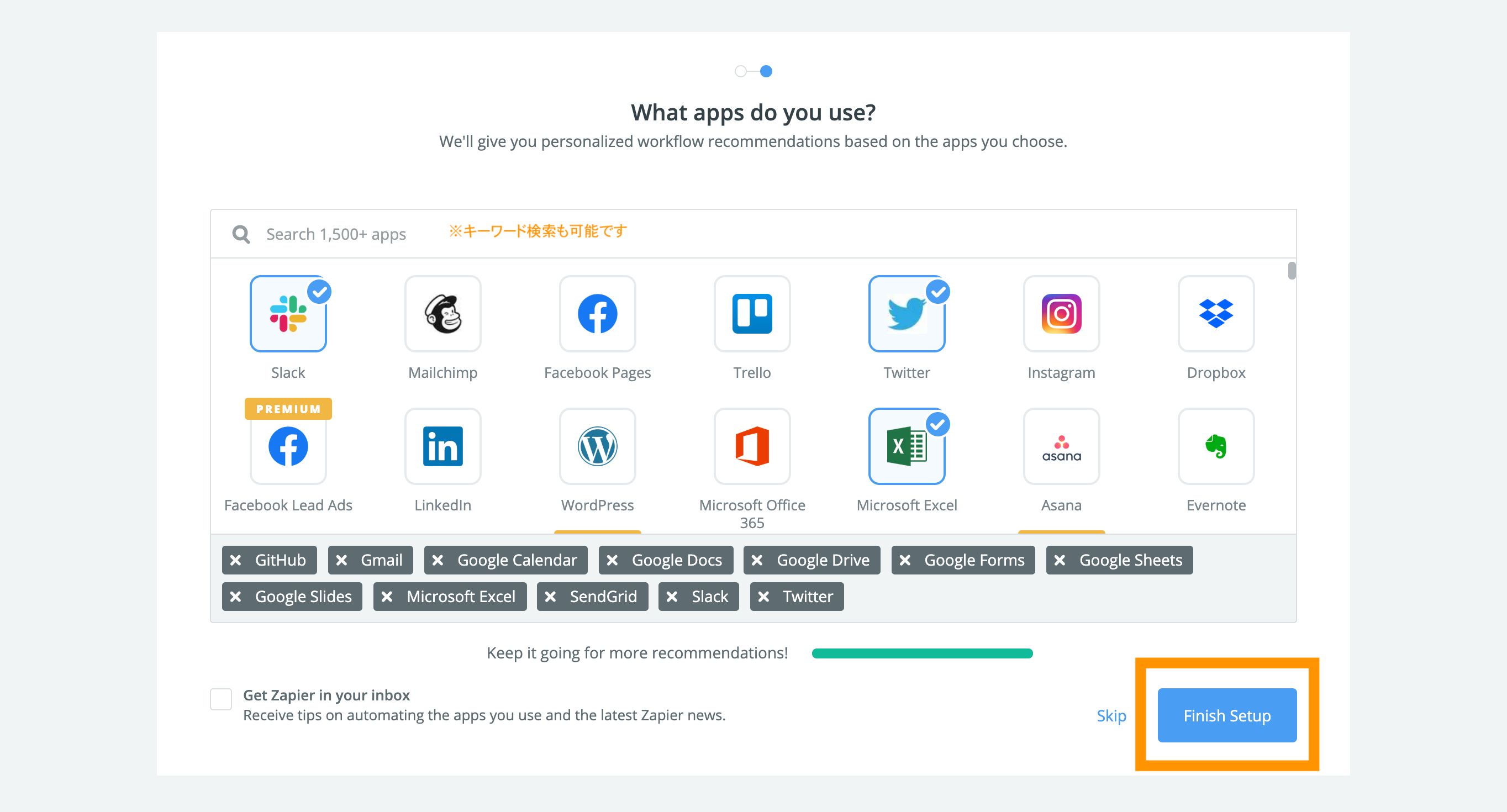Remove the Google Calendar selected tag
The width and height of the screenshot is (1507, 812).
[438, 561]
